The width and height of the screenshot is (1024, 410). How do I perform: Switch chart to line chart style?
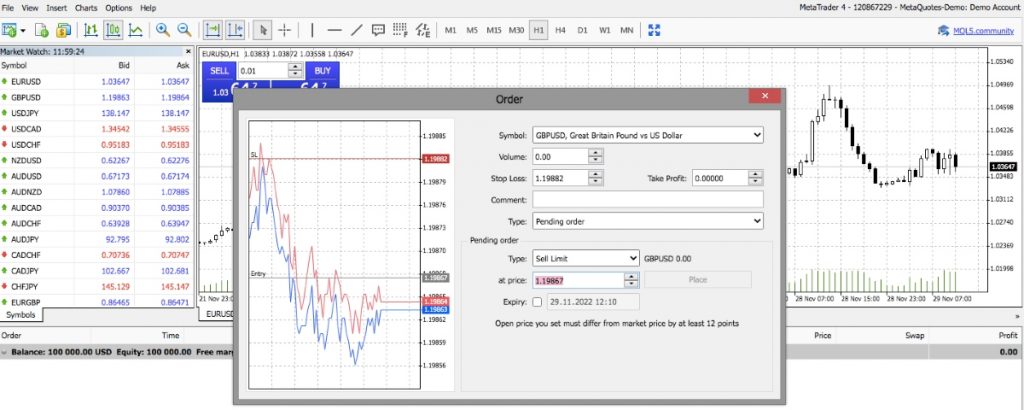click(x=136, y=30)
